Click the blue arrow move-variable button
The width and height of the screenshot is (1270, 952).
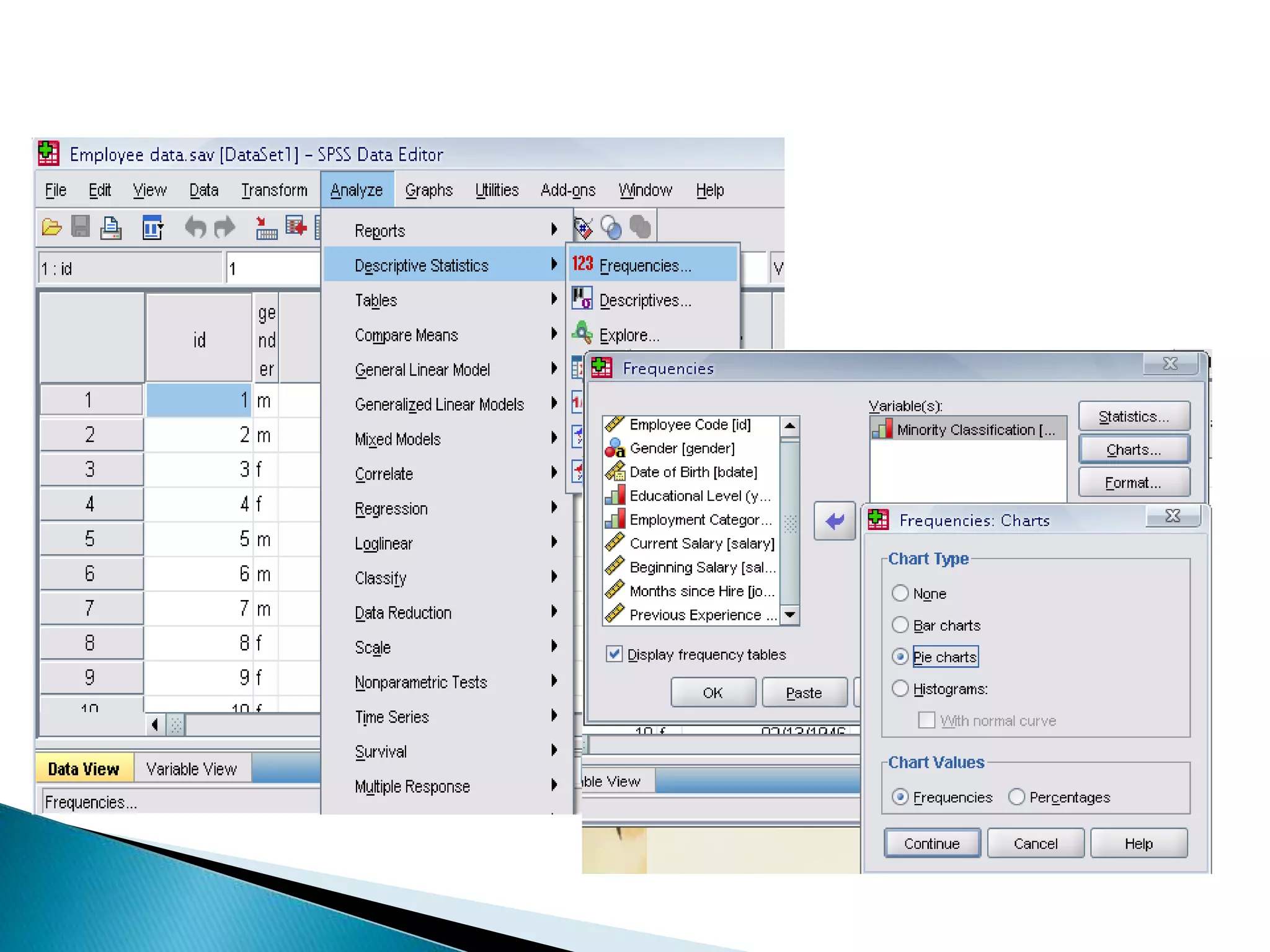coord(835,521)
